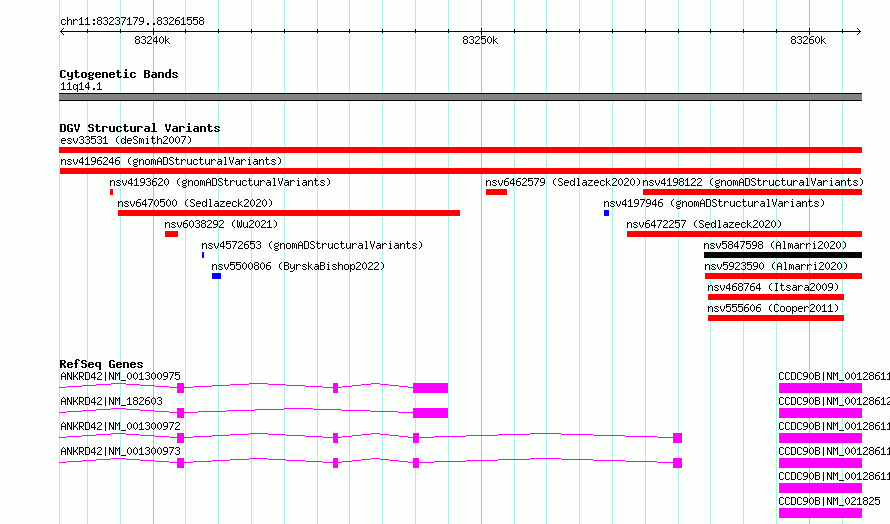Open the nsv4196246 gnomAD variant label
This screenshot has height=524, width=890.
(x=171, y=161)
